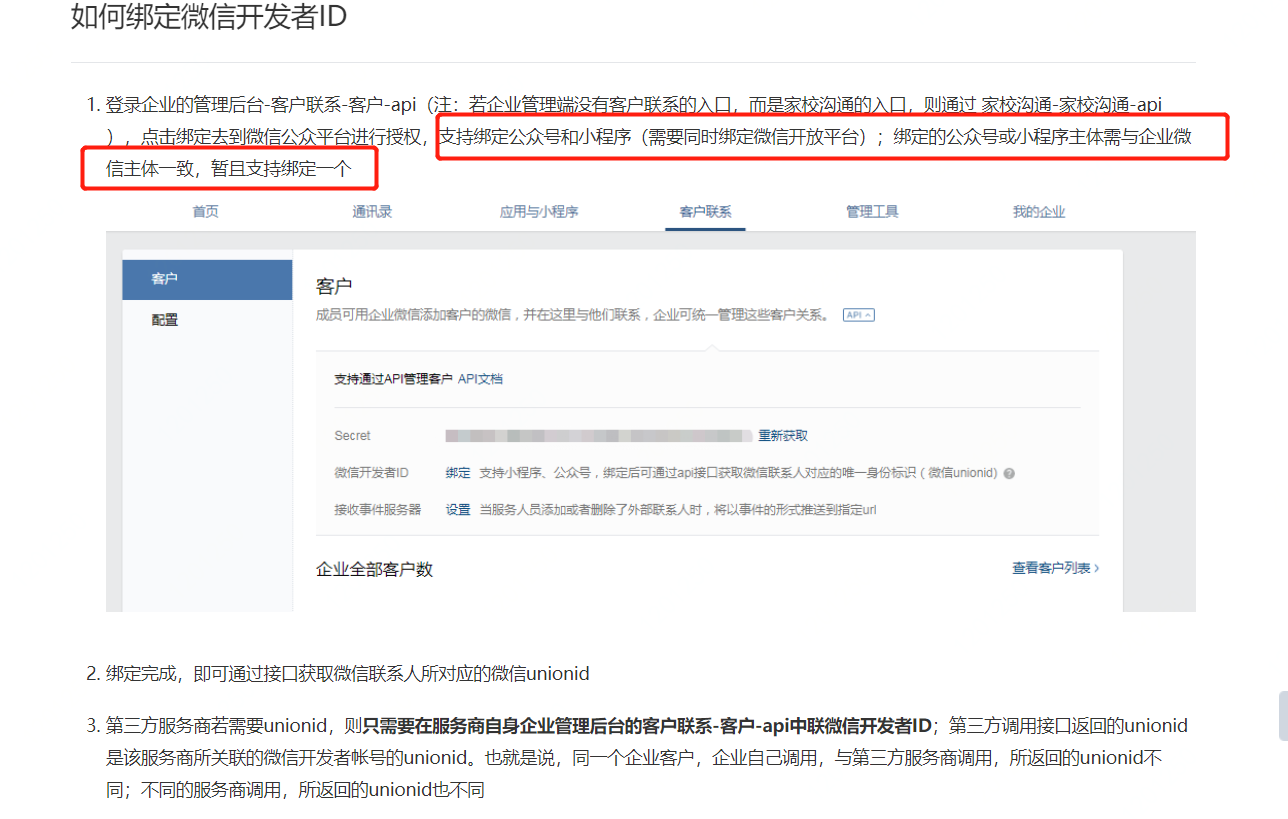This screenshot has width=1288, height=819.
Task: Click the heading 如何绑定微信开发者ID
Action: pyautogui.click(x=209, y=17)
